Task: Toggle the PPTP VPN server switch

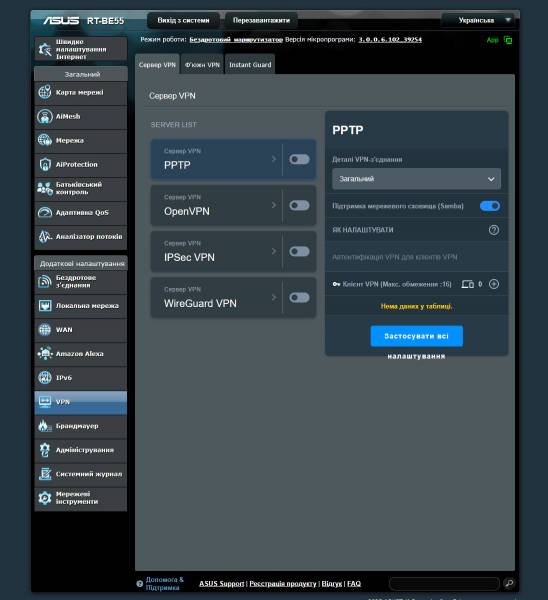Action: coord(299,159)
